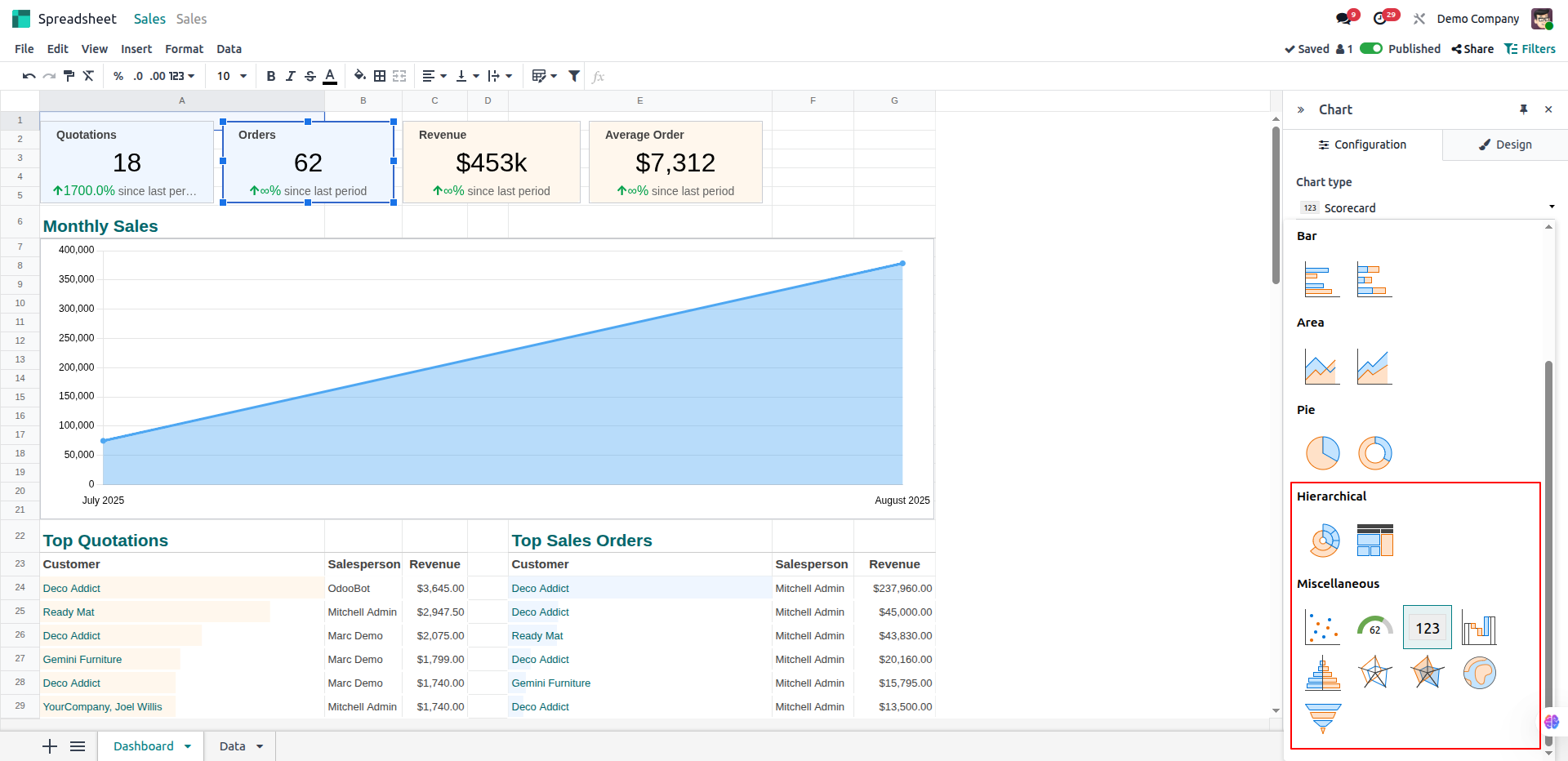Open the Scorecard chart type dropdown

[1427, 208]
